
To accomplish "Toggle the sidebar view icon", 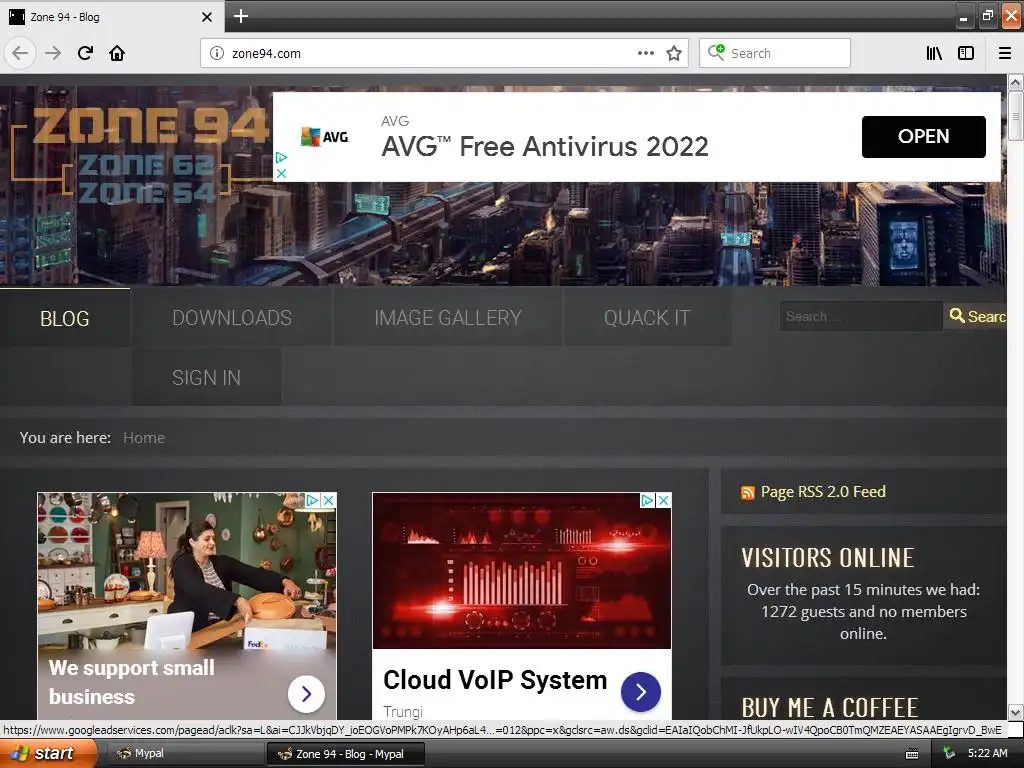I will (966, 53).
